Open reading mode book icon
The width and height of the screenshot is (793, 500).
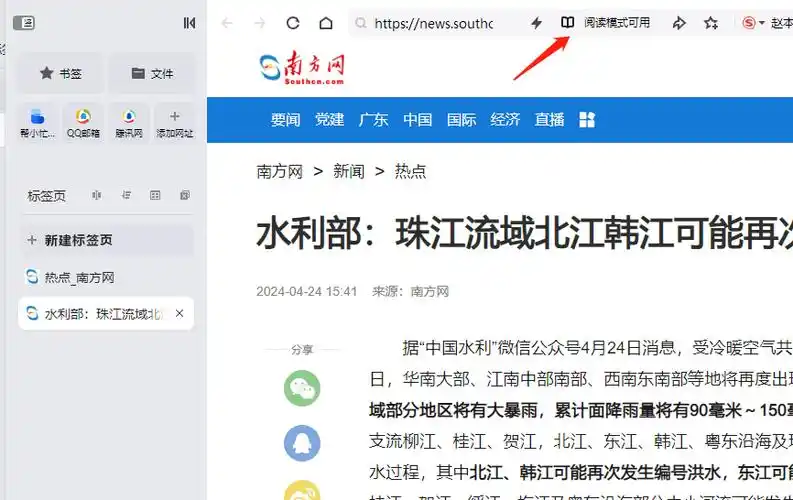(567, 23)
